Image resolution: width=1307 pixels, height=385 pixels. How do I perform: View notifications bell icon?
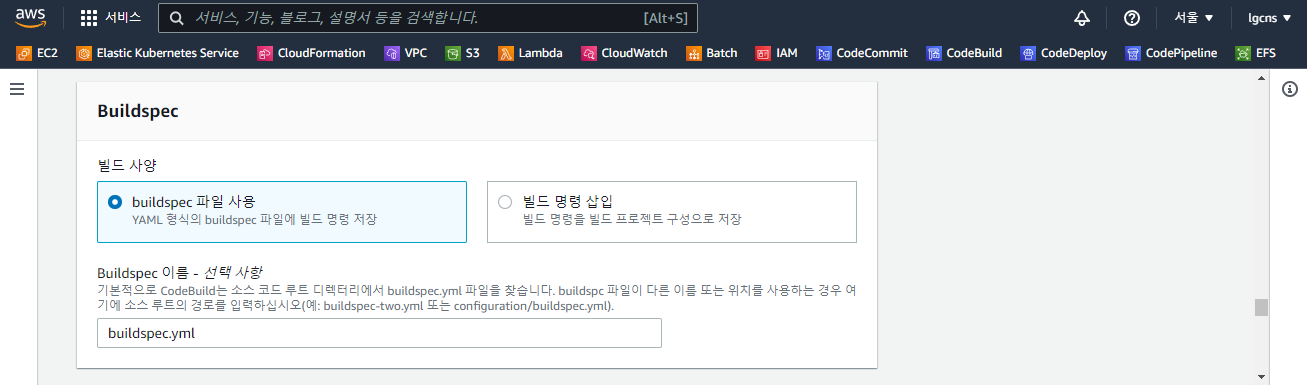coord(1081,18)
